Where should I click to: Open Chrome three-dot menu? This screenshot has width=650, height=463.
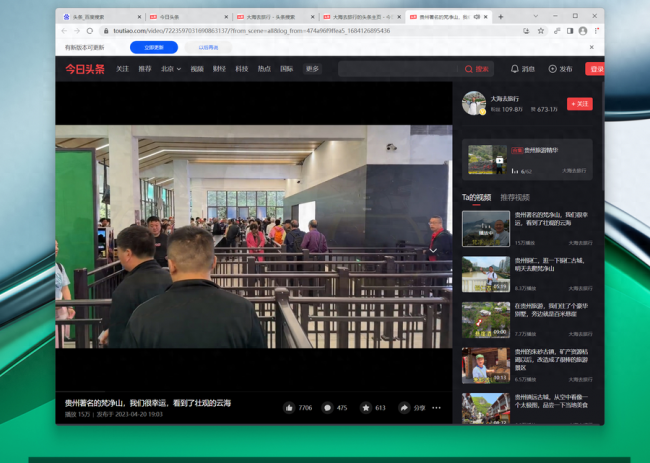click(596, 31)
